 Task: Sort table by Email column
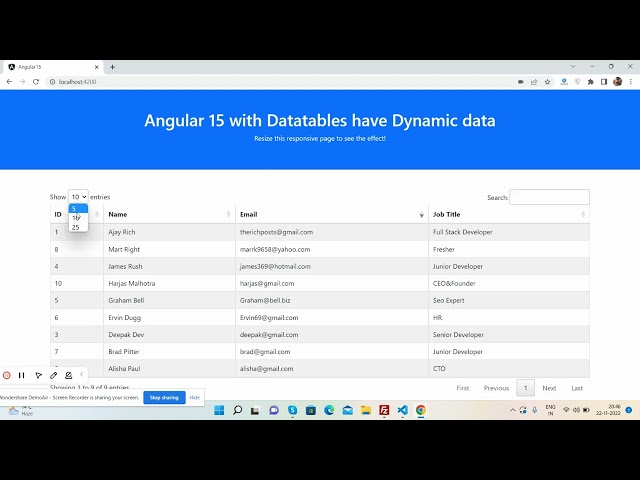click(332, 214)
